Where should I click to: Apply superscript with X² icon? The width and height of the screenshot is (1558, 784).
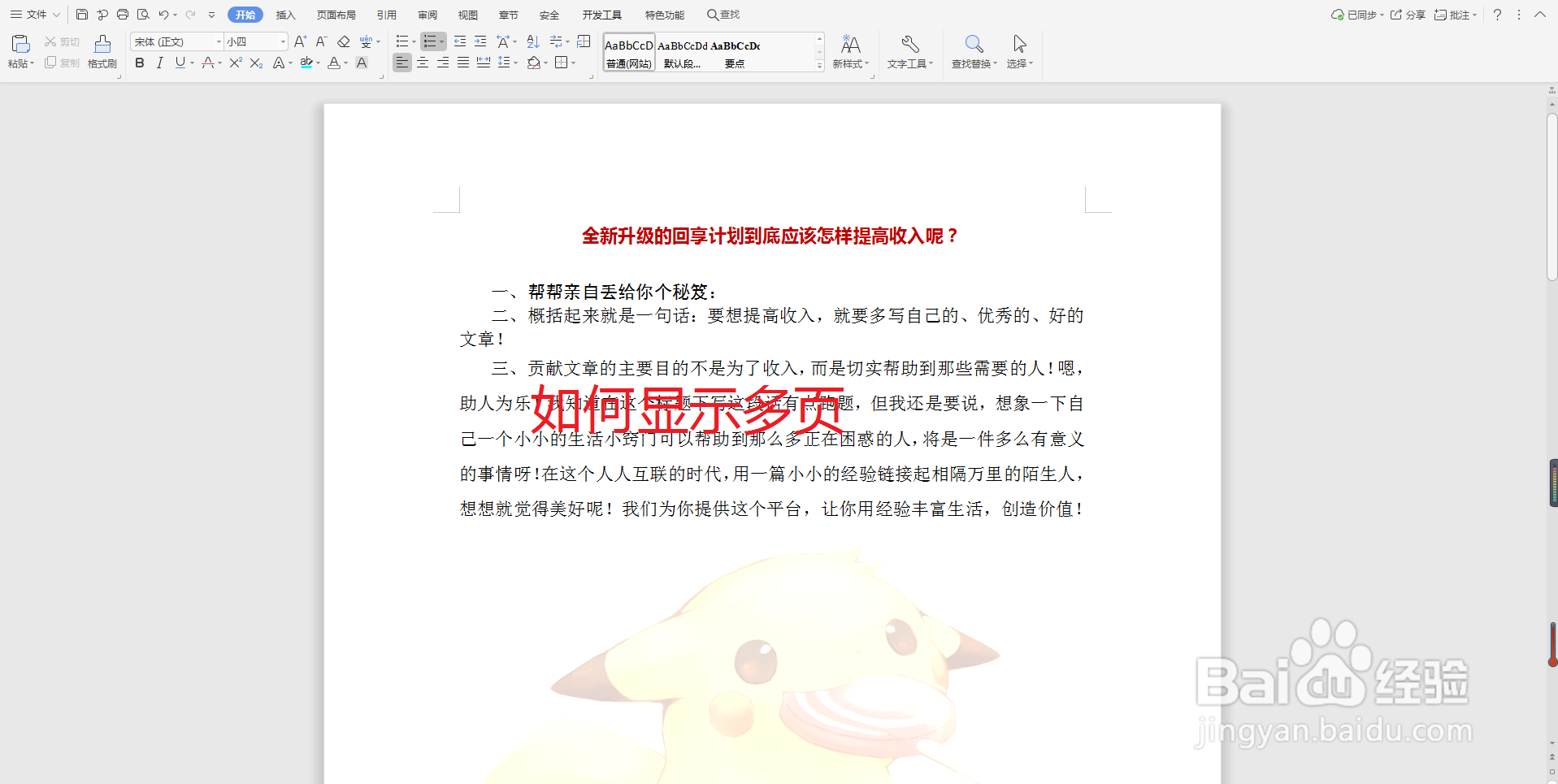click(236, 63)
